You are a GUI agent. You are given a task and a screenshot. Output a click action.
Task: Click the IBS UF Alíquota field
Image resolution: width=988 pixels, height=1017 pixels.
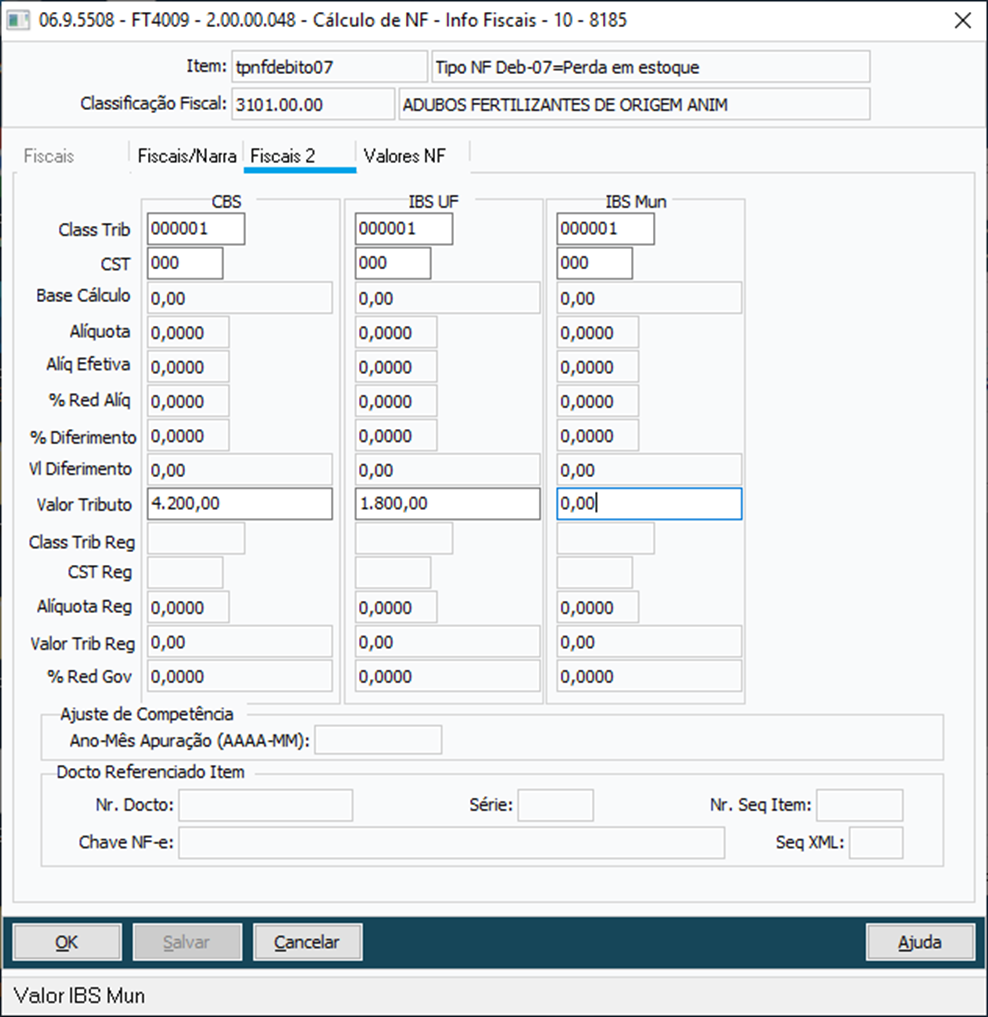[396, 332]
